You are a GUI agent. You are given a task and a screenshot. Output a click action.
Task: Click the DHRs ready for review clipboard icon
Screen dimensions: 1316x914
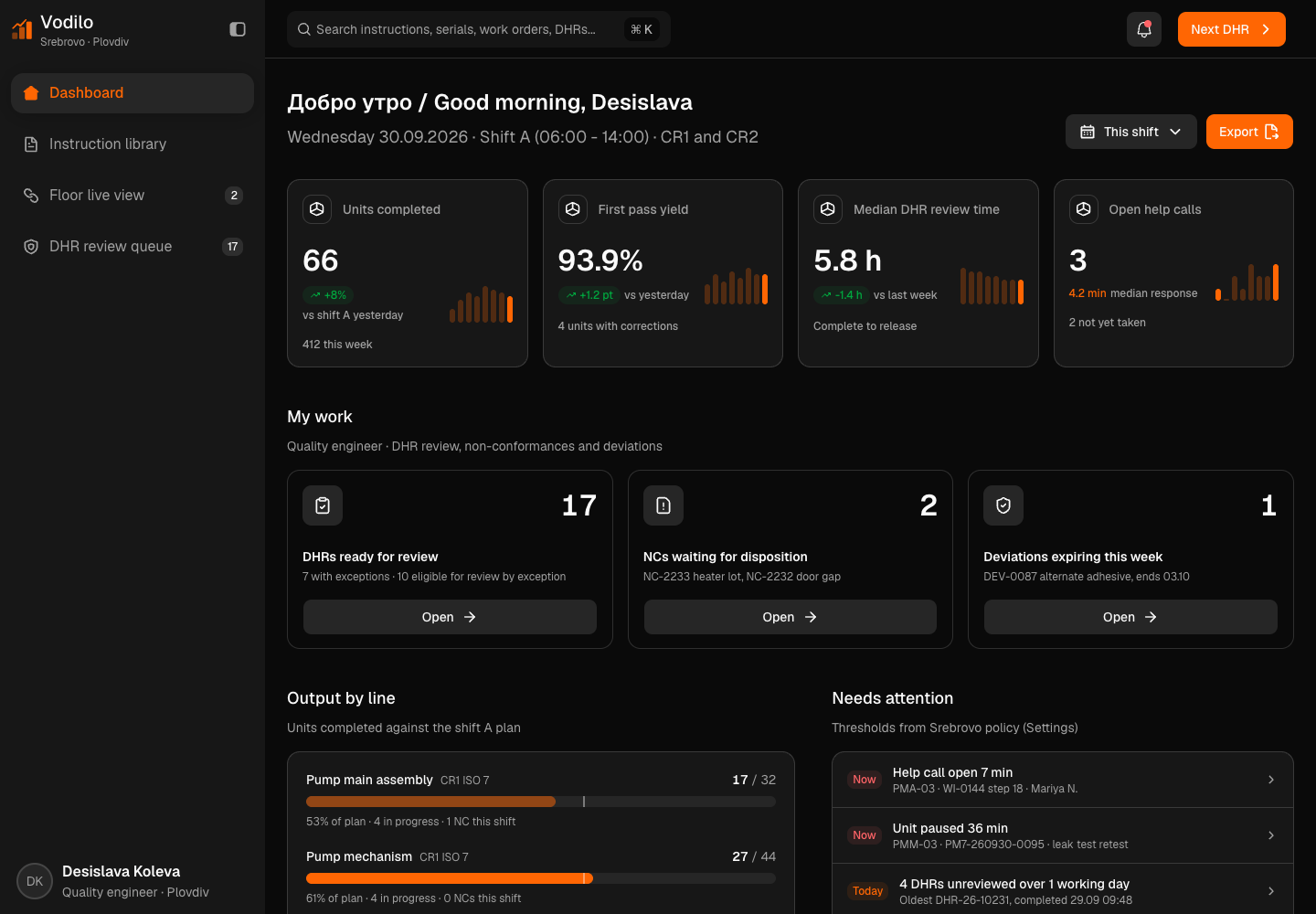point(323,505)
